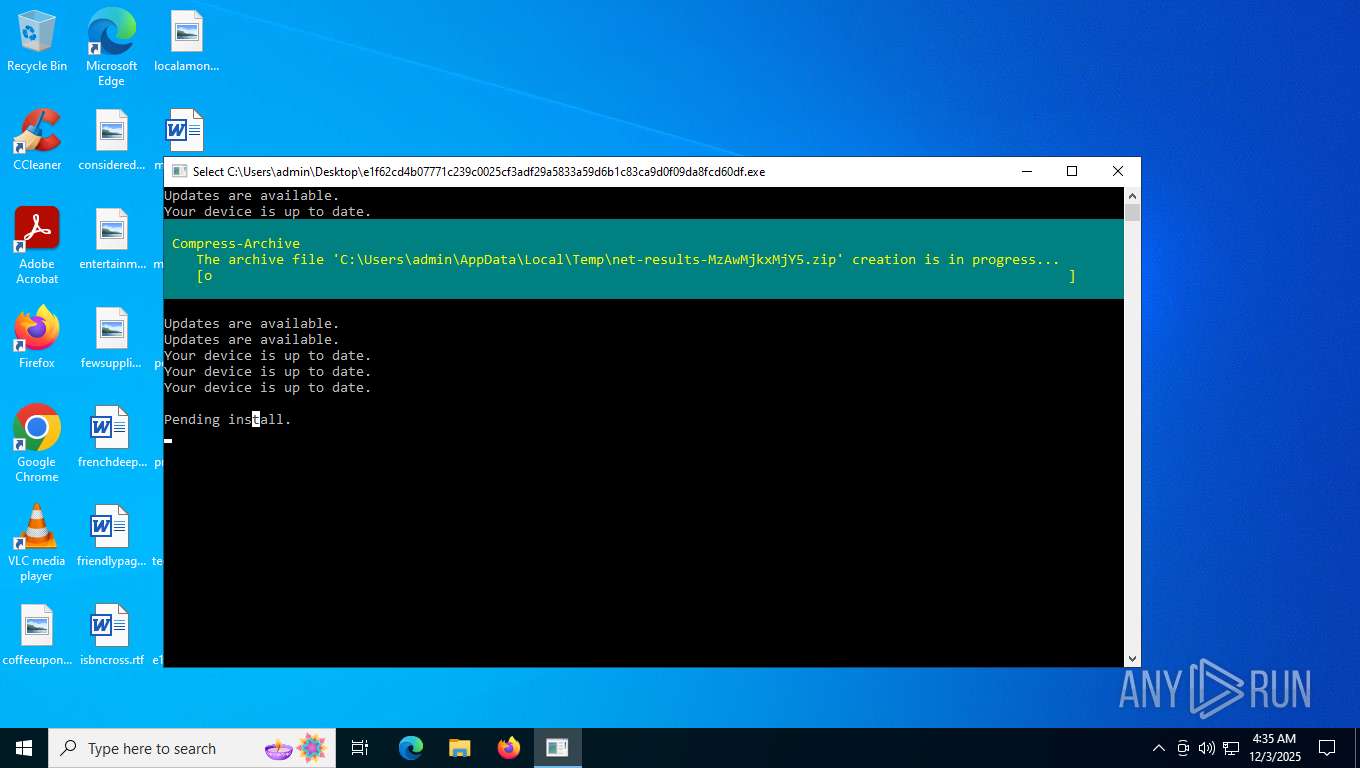Viewport: 1360px width, 768px height.
Task: Open the Recycle Bin desktop icon
Action: [37, 42]
